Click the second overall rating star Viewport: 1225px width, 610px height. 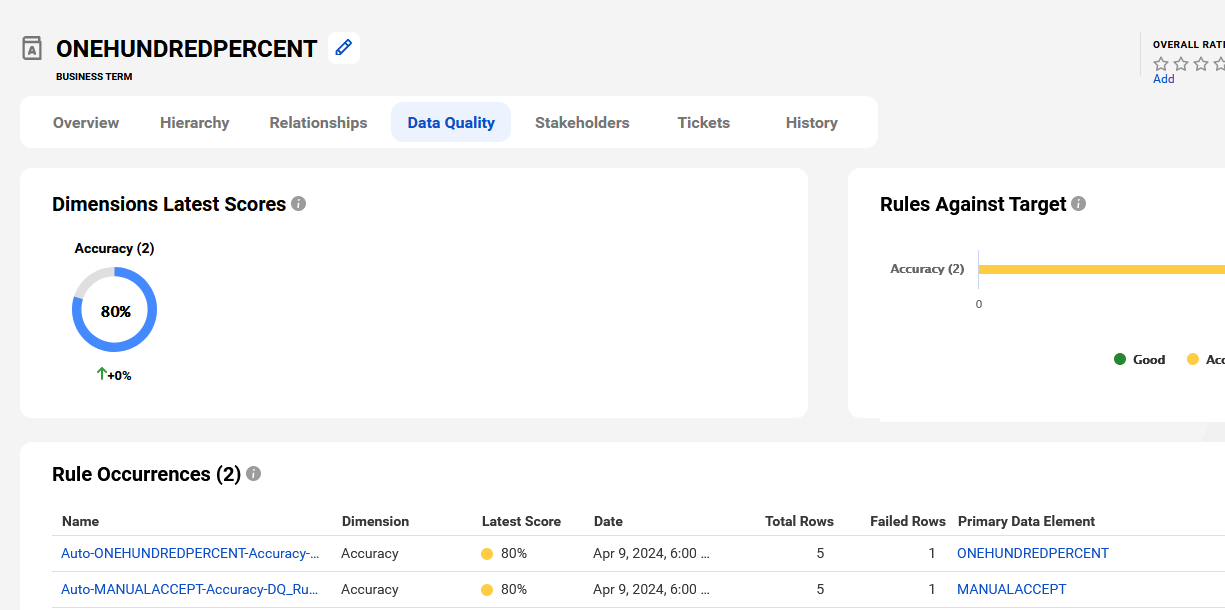pos(1181,64)
